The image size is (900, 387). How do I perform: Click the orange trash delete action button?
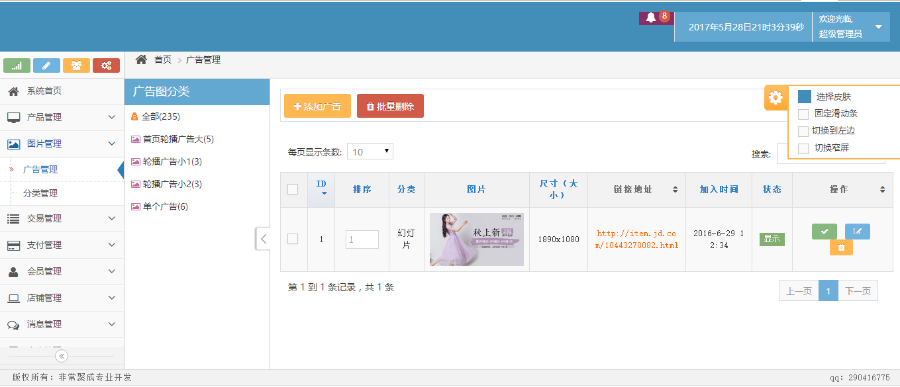click(x=841, y=247)
